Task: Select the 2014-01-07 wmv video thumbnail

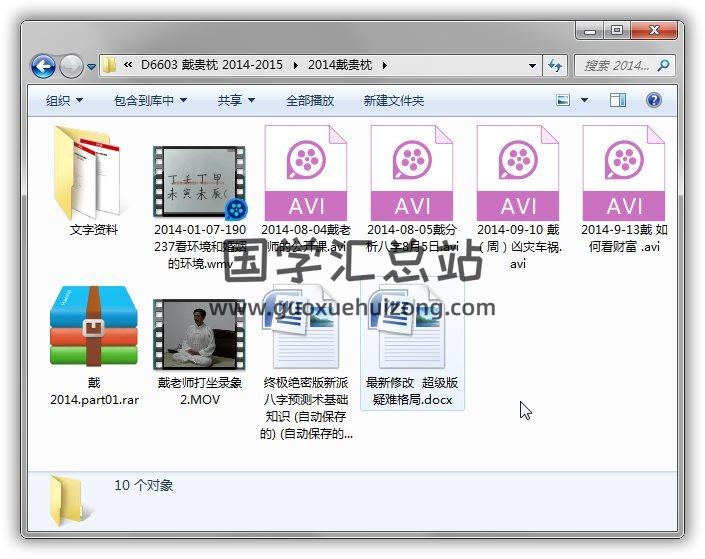Action: (200, 180)
